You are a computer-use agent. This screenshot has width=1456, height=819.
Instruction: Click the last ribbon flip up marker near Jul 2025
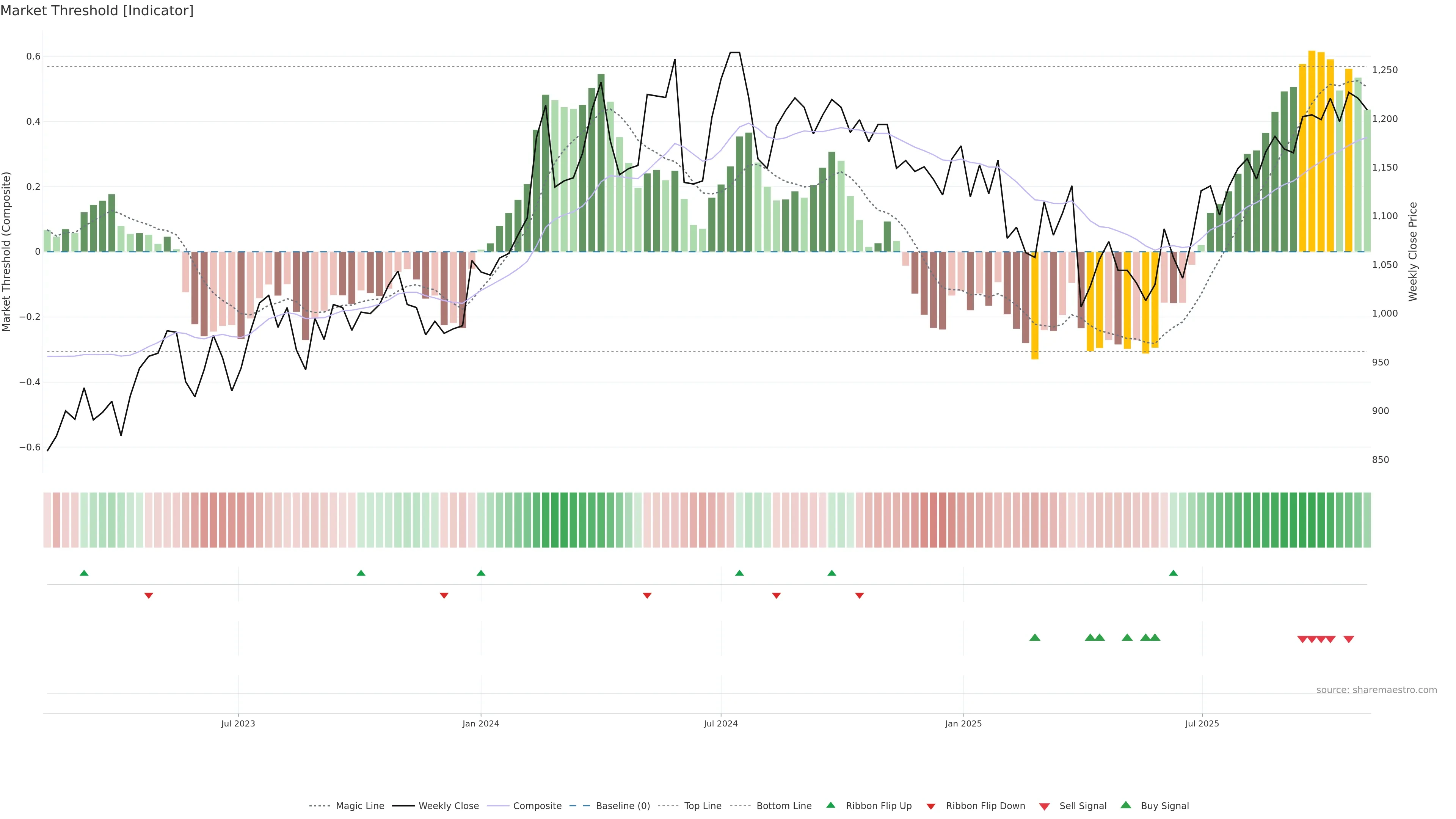coord(1174,573)
